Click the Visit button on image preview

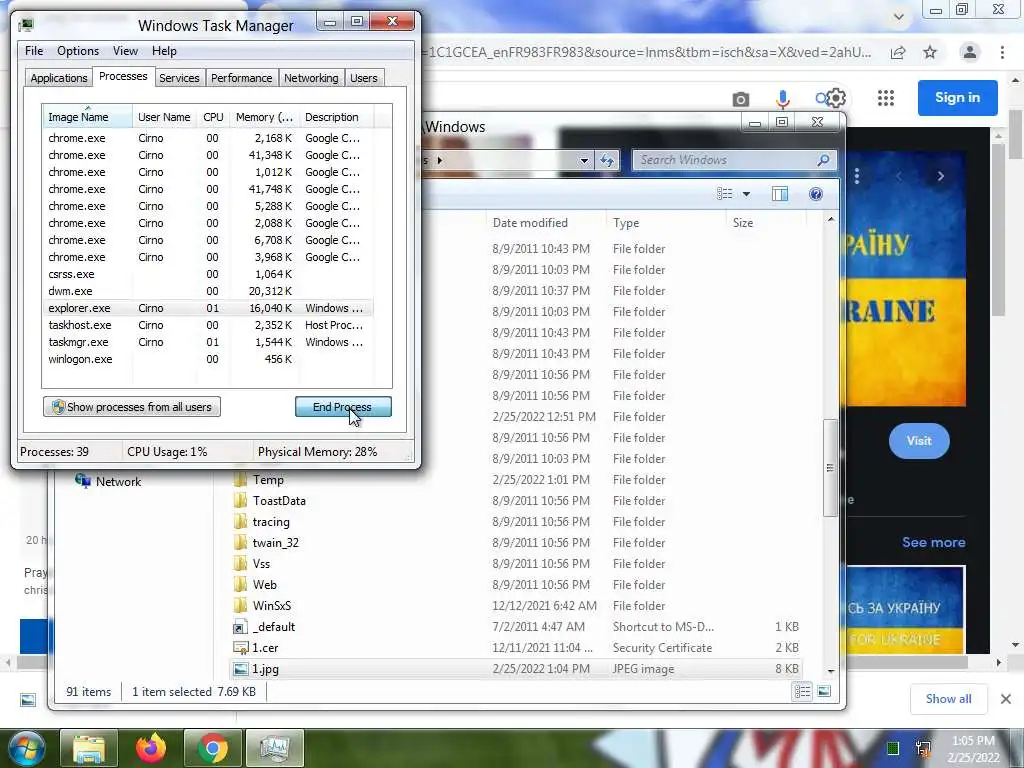919,441
